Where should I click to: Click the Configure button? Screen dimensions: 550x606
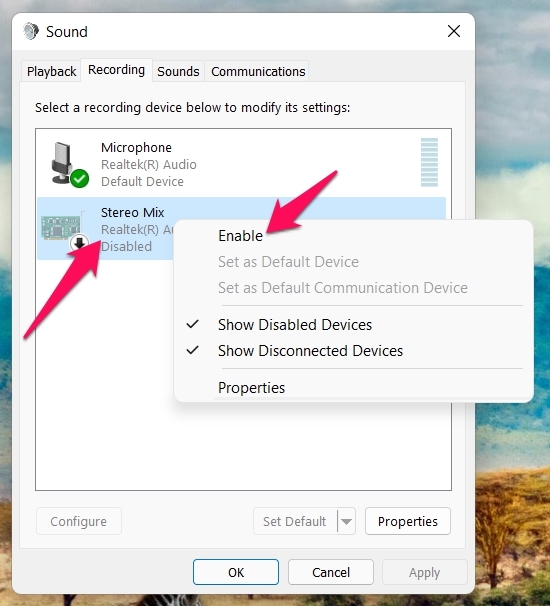78,521
